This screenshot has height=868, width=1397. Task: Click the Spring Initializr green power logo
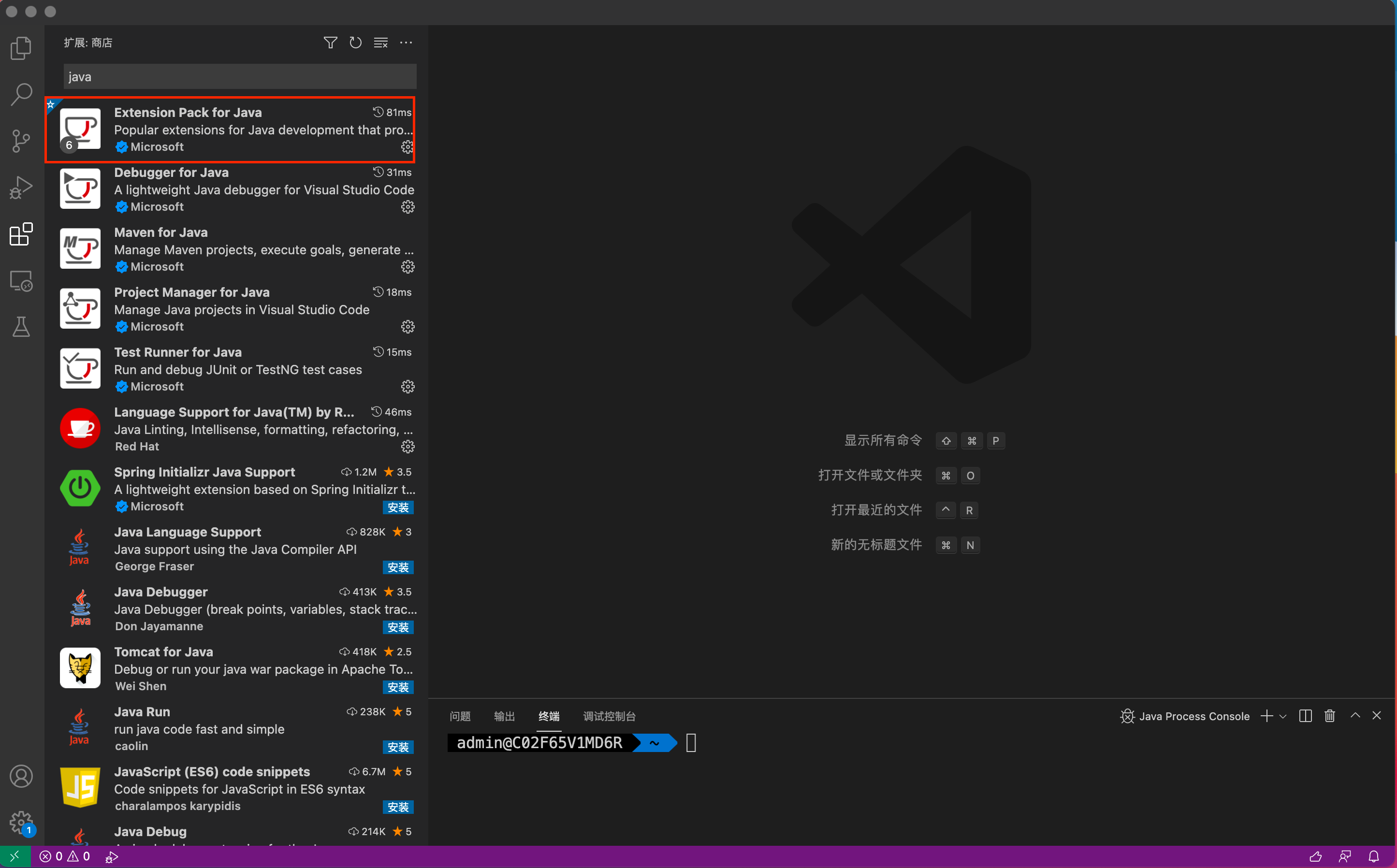tap(80, 489)
